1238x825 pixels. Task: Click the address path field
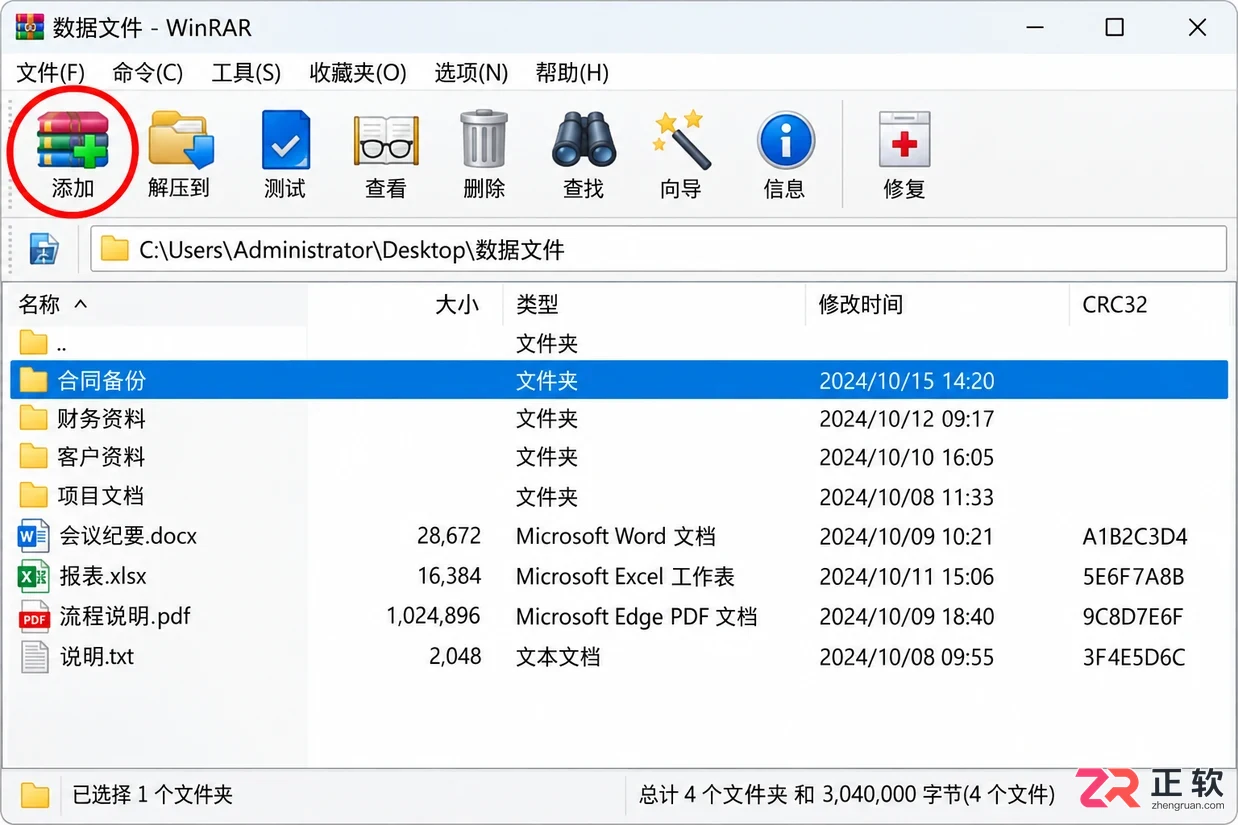(x=658, y=249)
